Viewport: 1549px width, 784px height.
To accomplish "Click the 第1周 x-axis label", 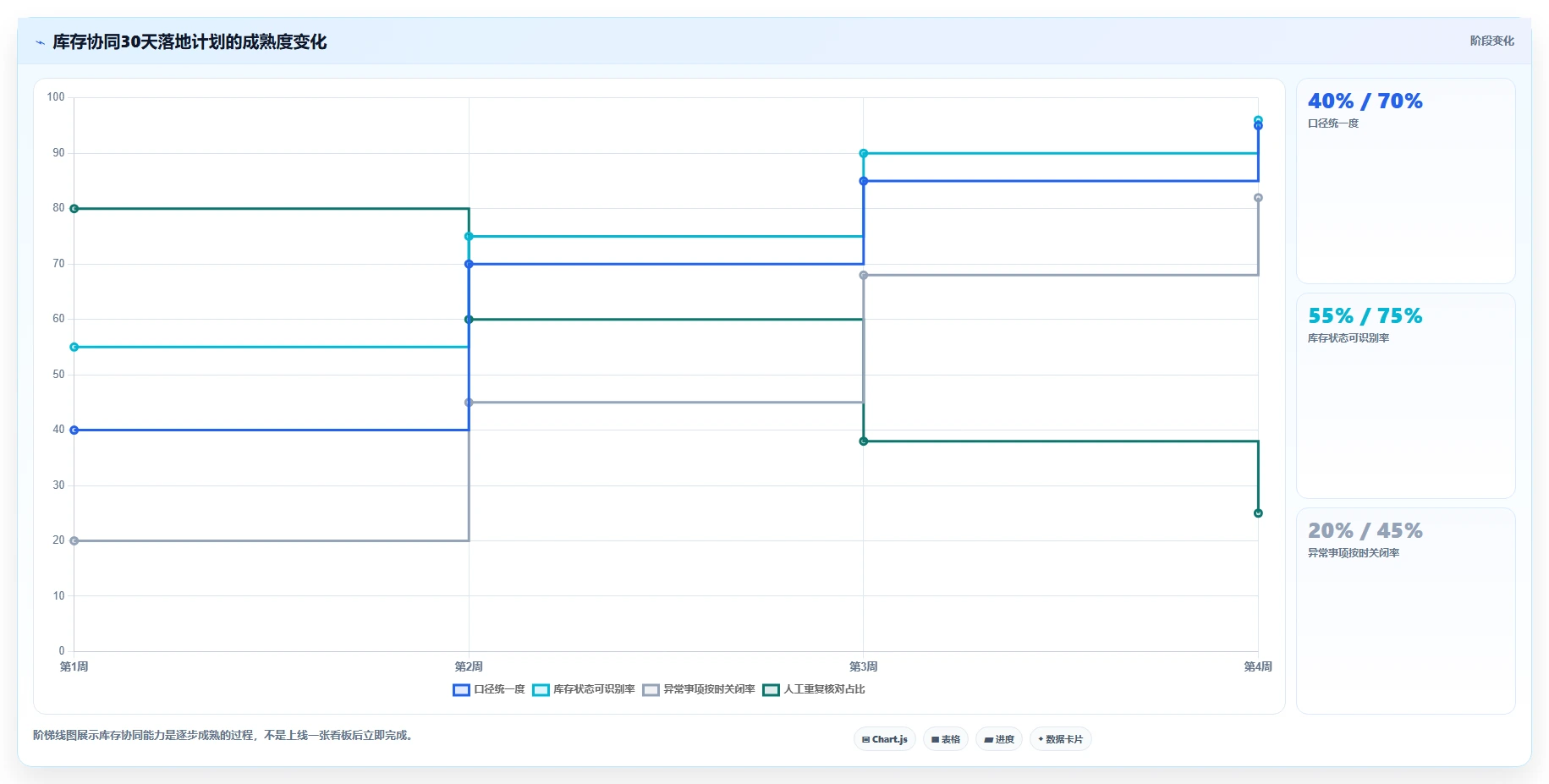I will [x=74, y=666].
